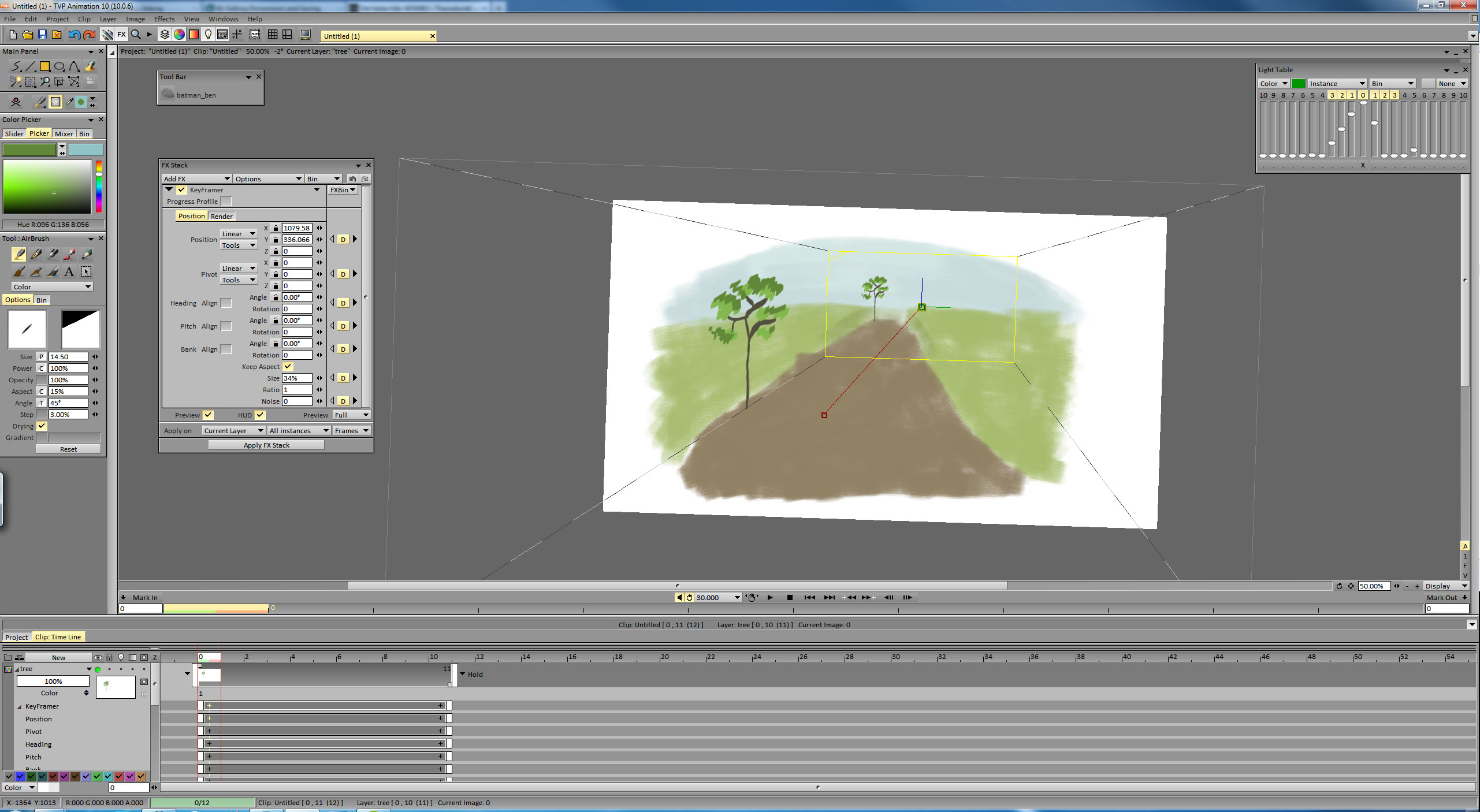Toggle the HUD checkbox
This screenshot has height=812, width=1480.
[x=260, y=415]
